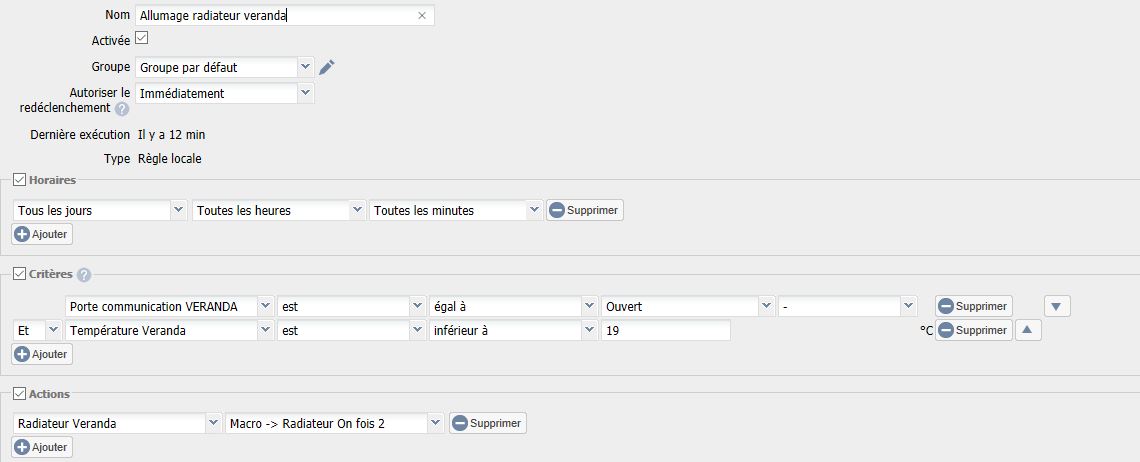The height and width of the screenshot is (462, 1140).
Task: Add a new criterion with Ajouter
Action: pyautogui.click(x=42, y=354)
